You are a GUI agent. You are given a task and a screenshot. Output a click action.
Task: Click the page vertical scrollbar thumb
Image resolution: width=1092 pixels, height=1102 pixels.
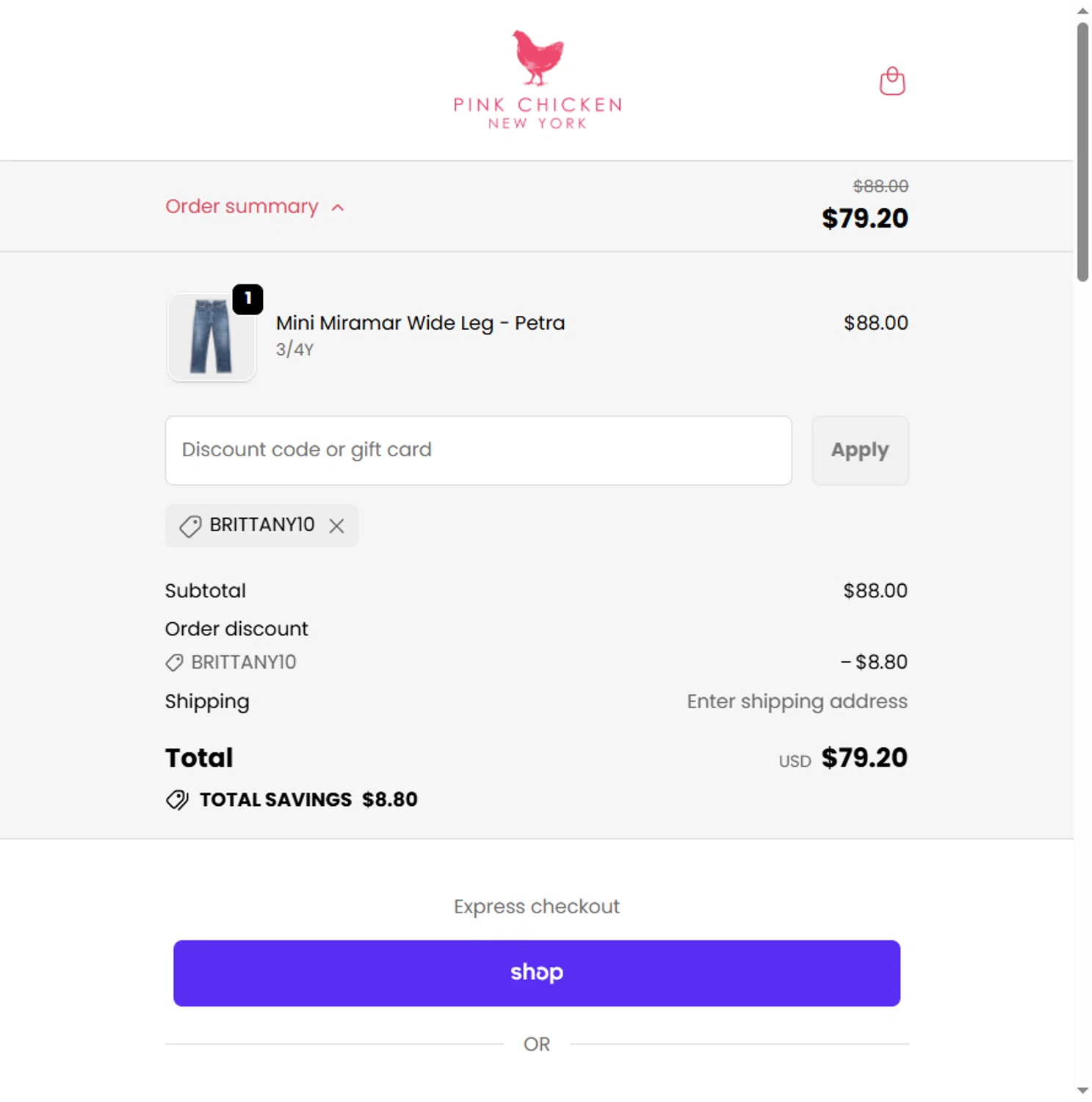tap(1082, 151)
